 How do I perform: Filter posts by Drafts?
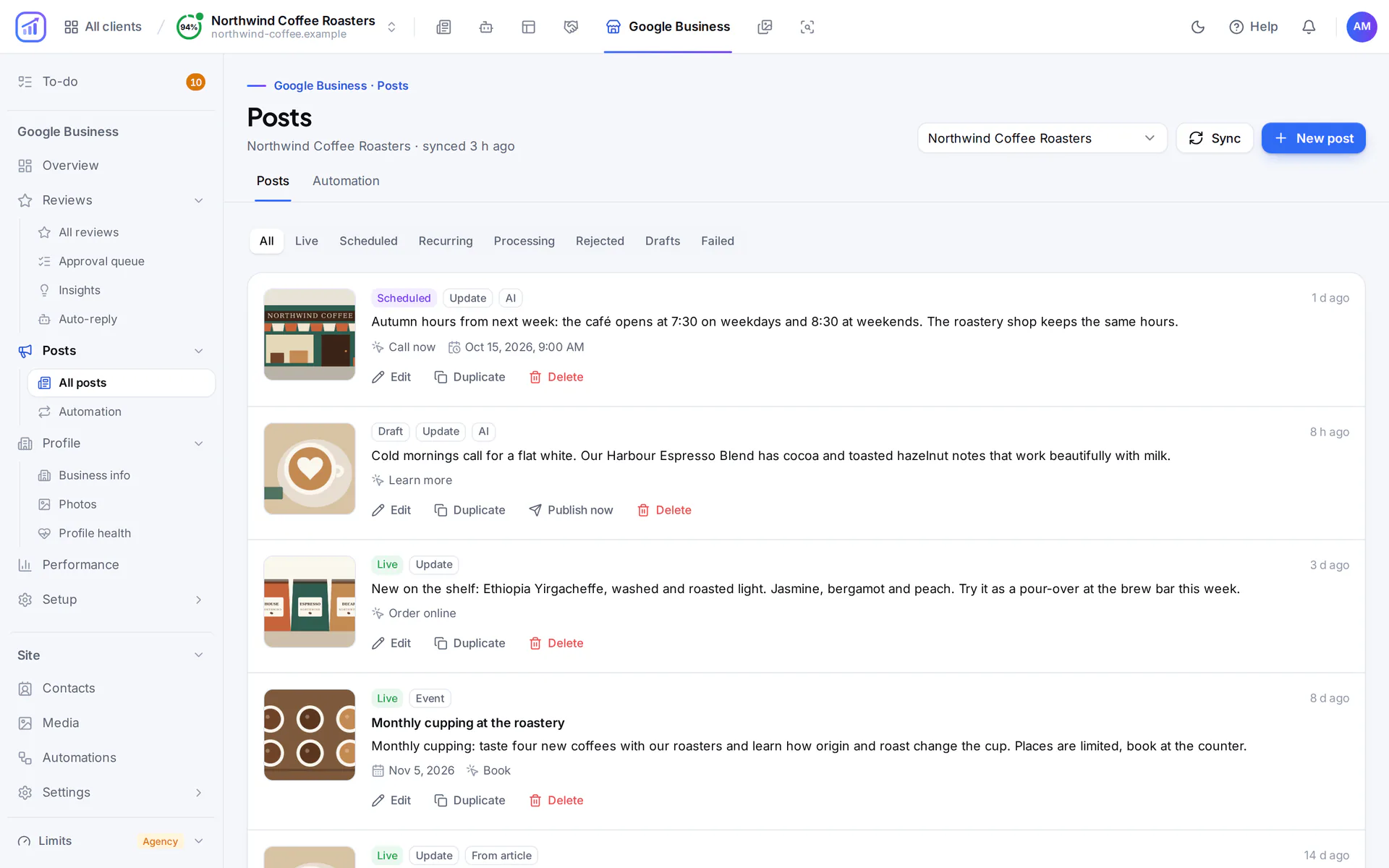pos(662,241)
